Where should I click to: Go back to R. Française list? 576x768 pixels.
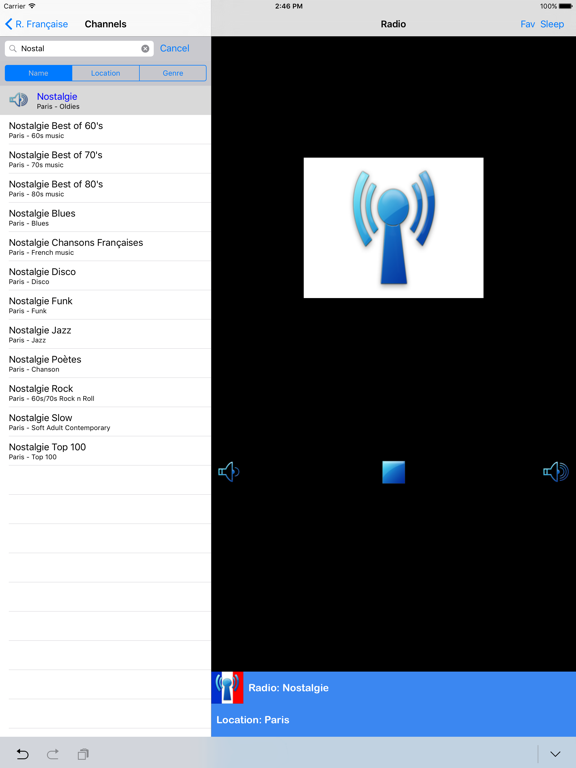pos(36,24)
